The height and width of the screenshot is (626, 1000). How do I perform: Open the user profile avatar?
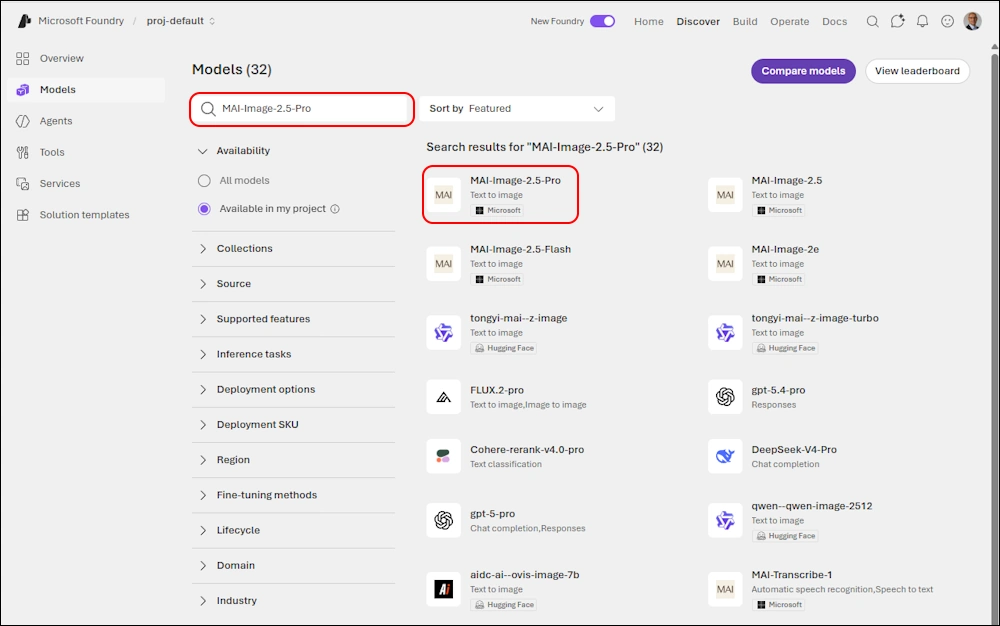tap(973, 21)
